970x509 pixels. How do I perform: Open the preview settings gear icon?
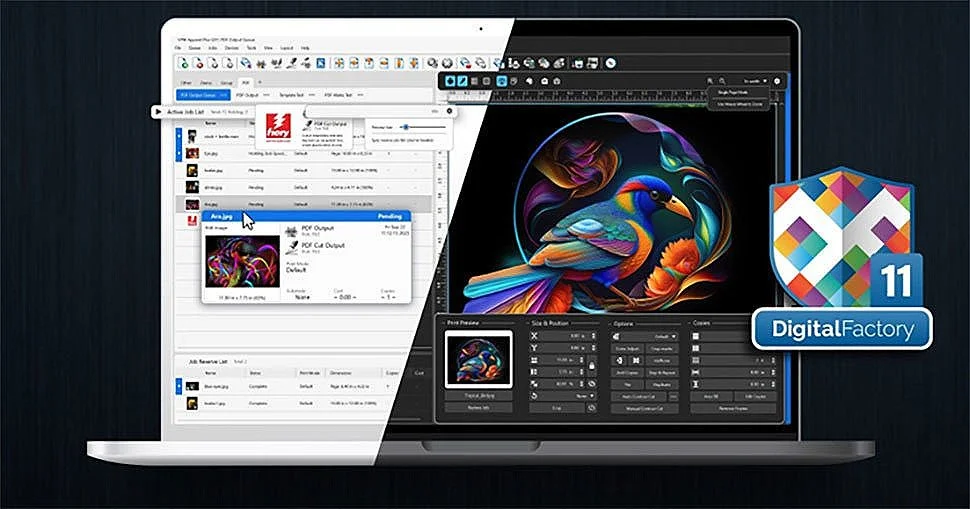tap(777, 81)
